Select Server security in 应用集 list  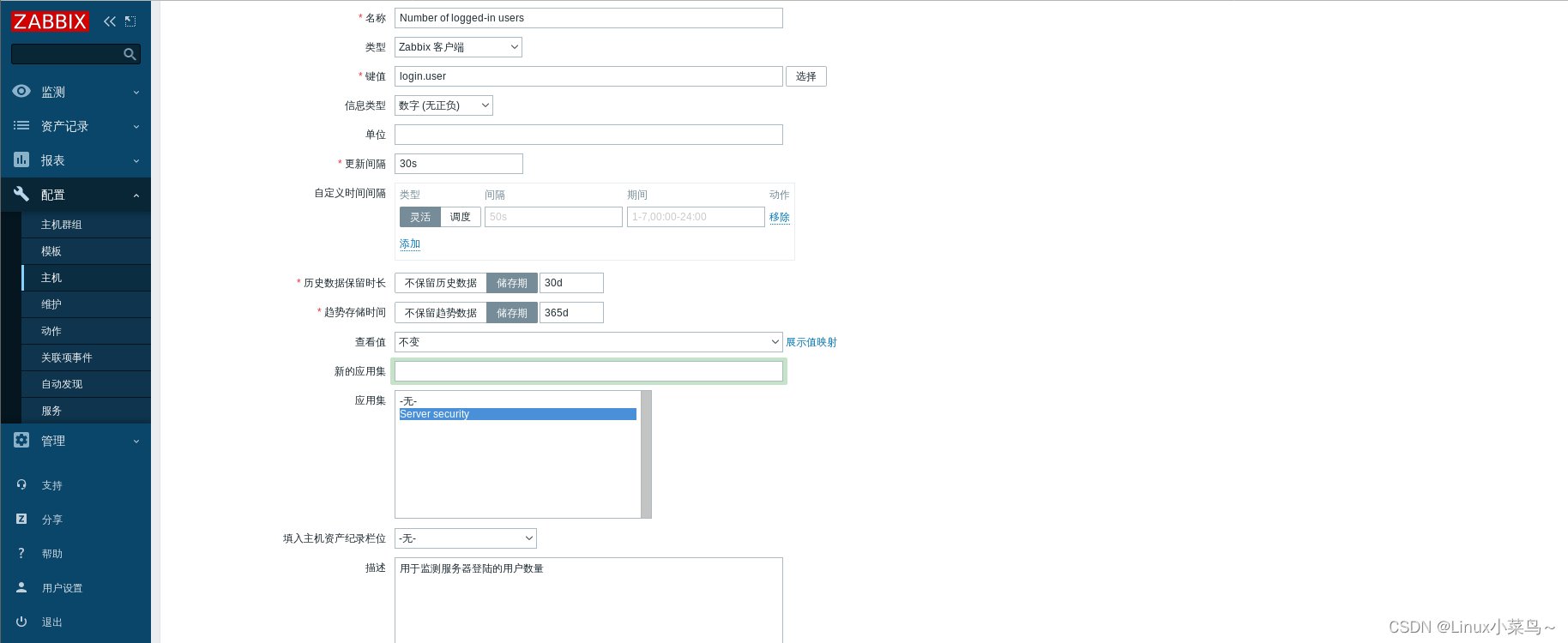click(517, 414)
